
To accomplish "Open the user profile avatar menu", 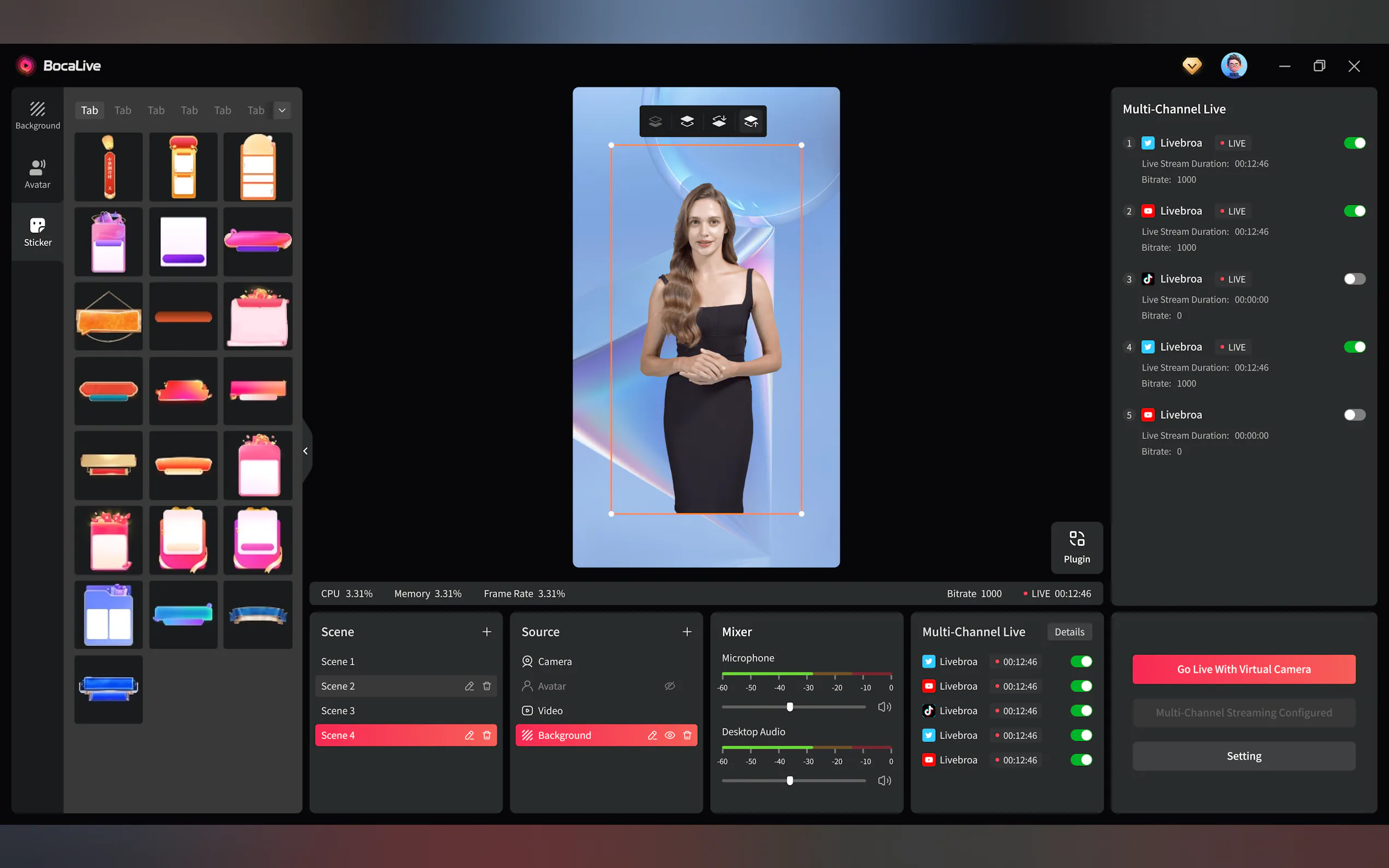I will click(1233, 66).
